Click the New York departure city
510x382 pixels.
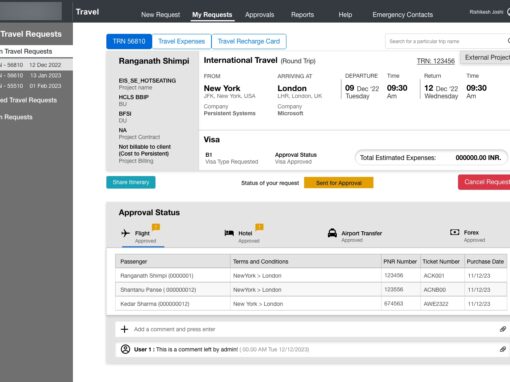(222, 88)
